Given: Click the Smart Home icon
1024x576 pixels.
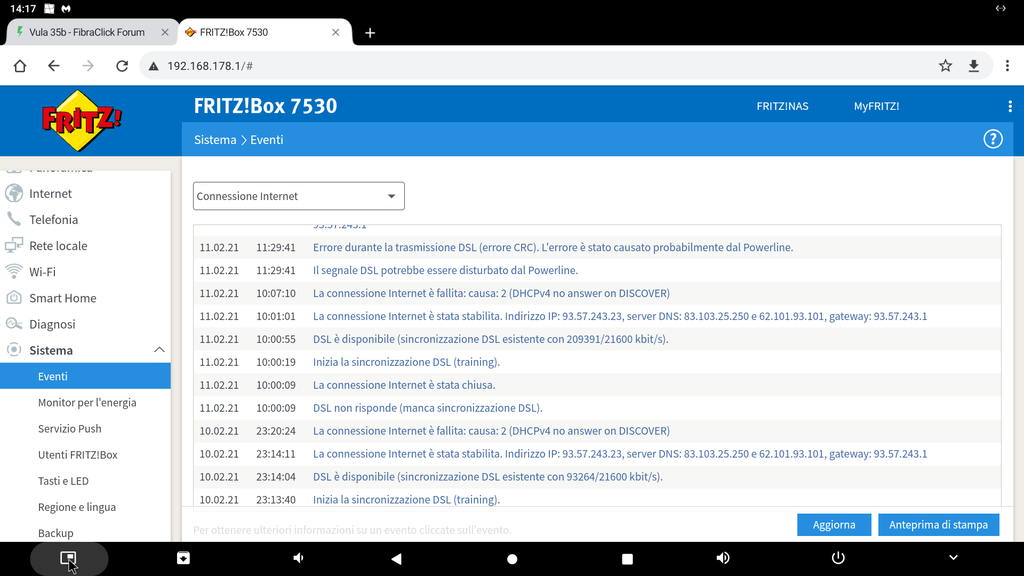Looking at the screenshot, I should coord(14,298).
